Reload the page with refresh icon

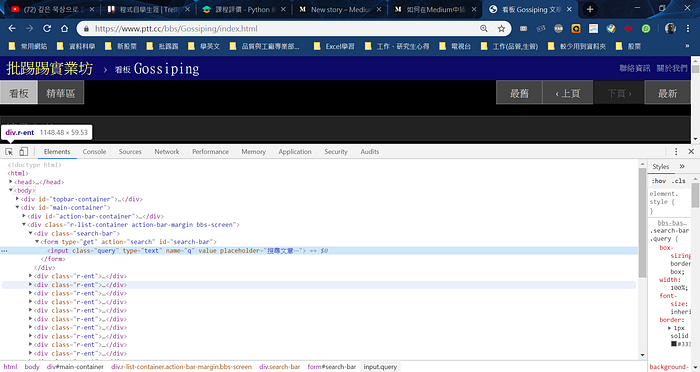47,29
